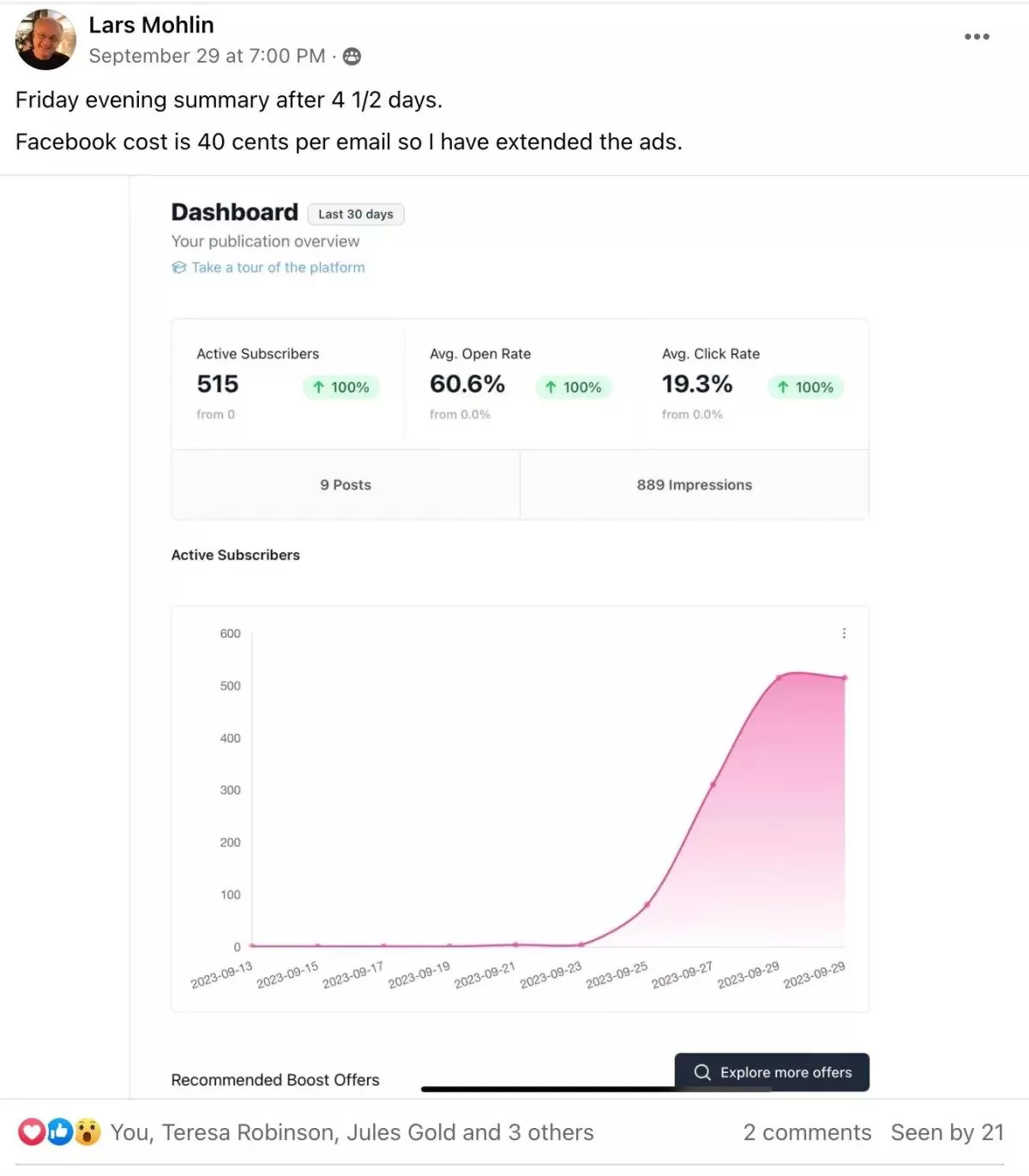Image resolution: width=1029 pixels, height=1176 pixels.
Task: Click the heart reaction icon
Action: point(32,1132)
